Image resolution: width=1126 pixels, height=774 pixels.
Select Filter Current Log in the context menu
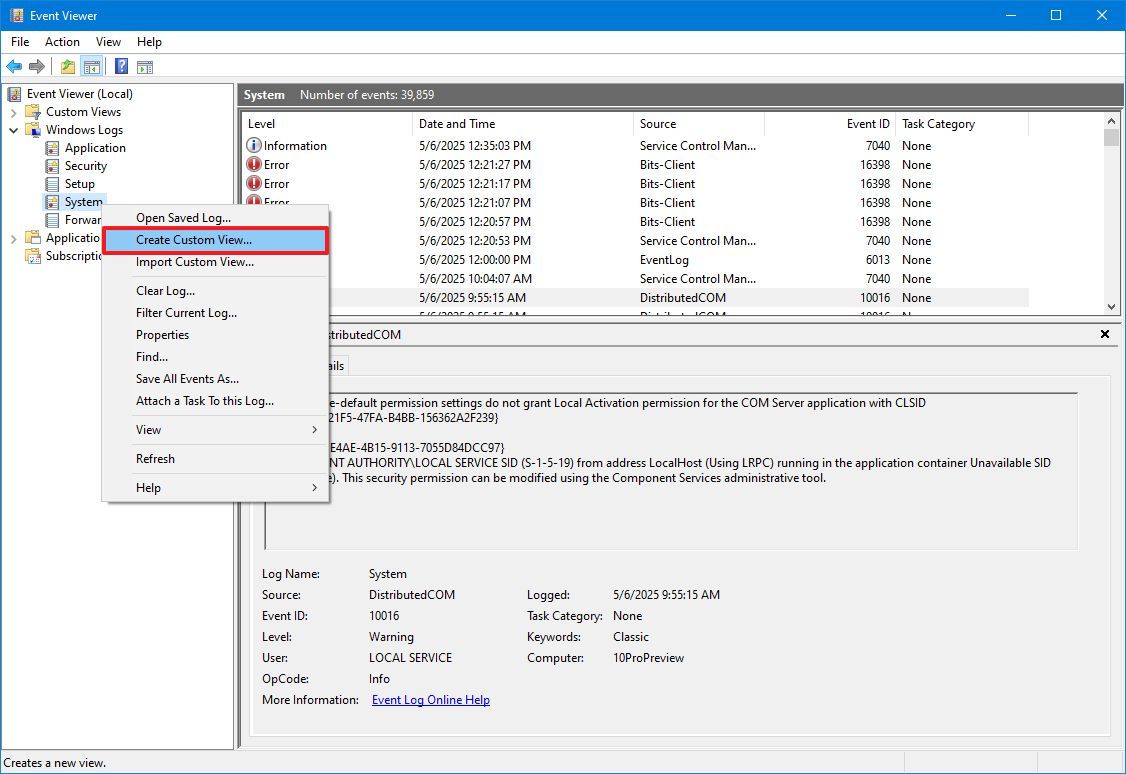pos(187,312)
